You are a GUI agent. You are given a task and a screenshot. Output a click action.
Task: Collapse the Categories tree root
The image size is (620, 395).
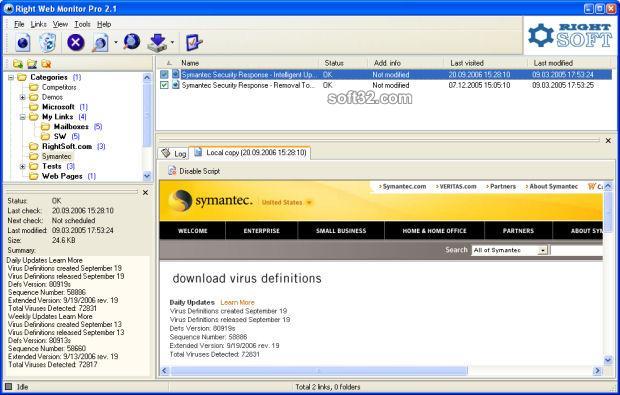pyautogui.click(x=11, y=77)
